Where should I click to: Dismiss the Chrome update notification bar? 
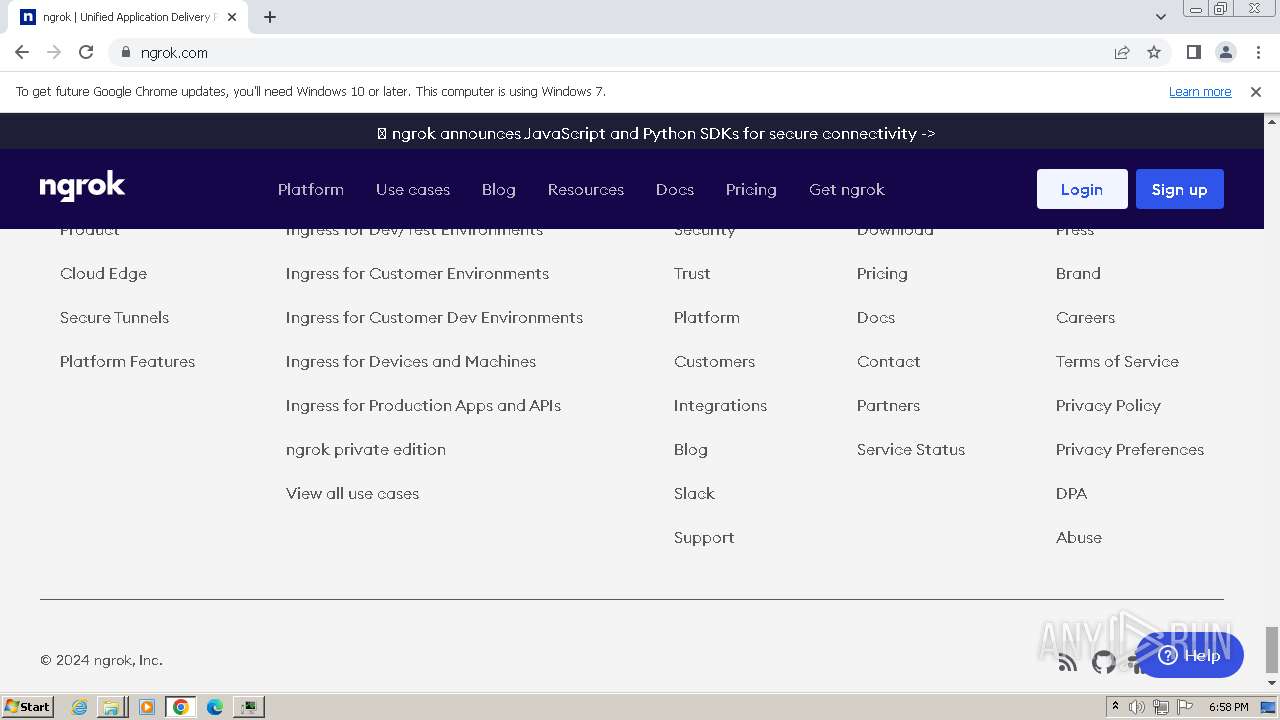click(1256, 91)
